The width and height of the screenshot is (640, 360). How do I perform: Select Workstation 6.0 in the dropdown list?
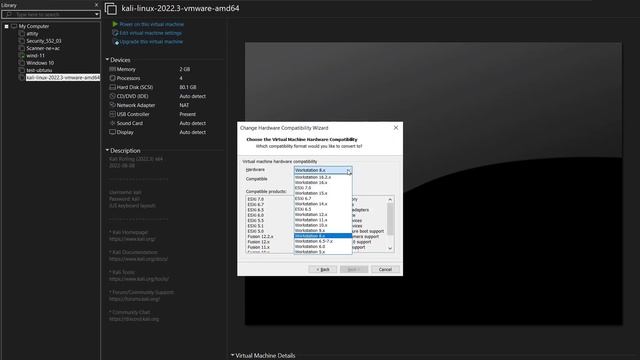(x=323, y=246)
